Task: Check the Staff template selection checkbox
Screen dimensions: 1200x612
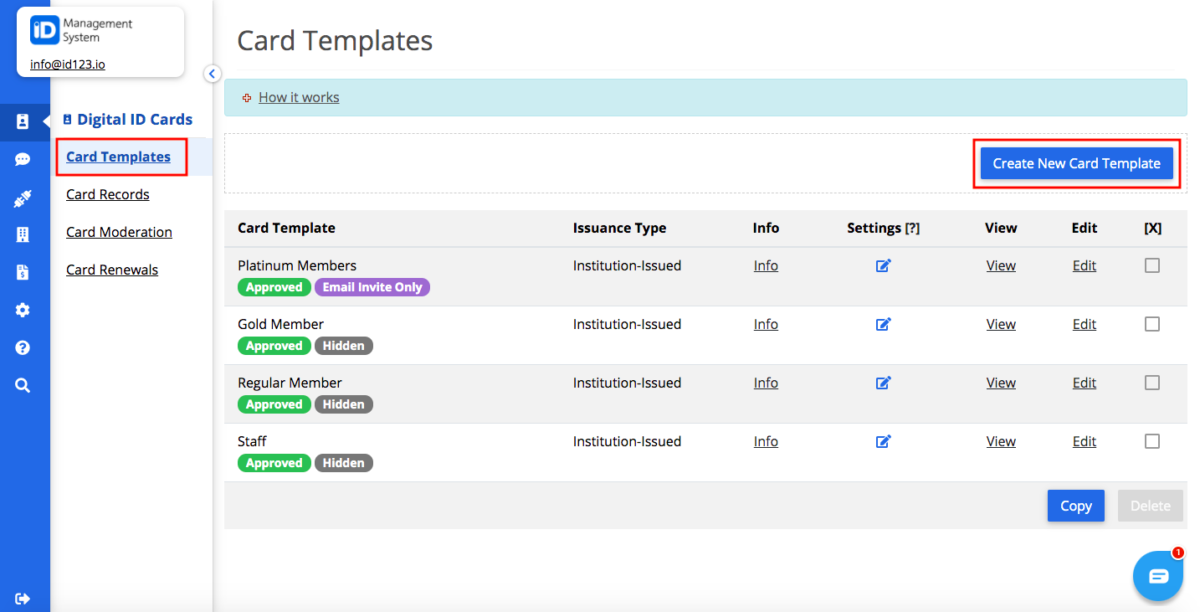Action: (1152, 441)
